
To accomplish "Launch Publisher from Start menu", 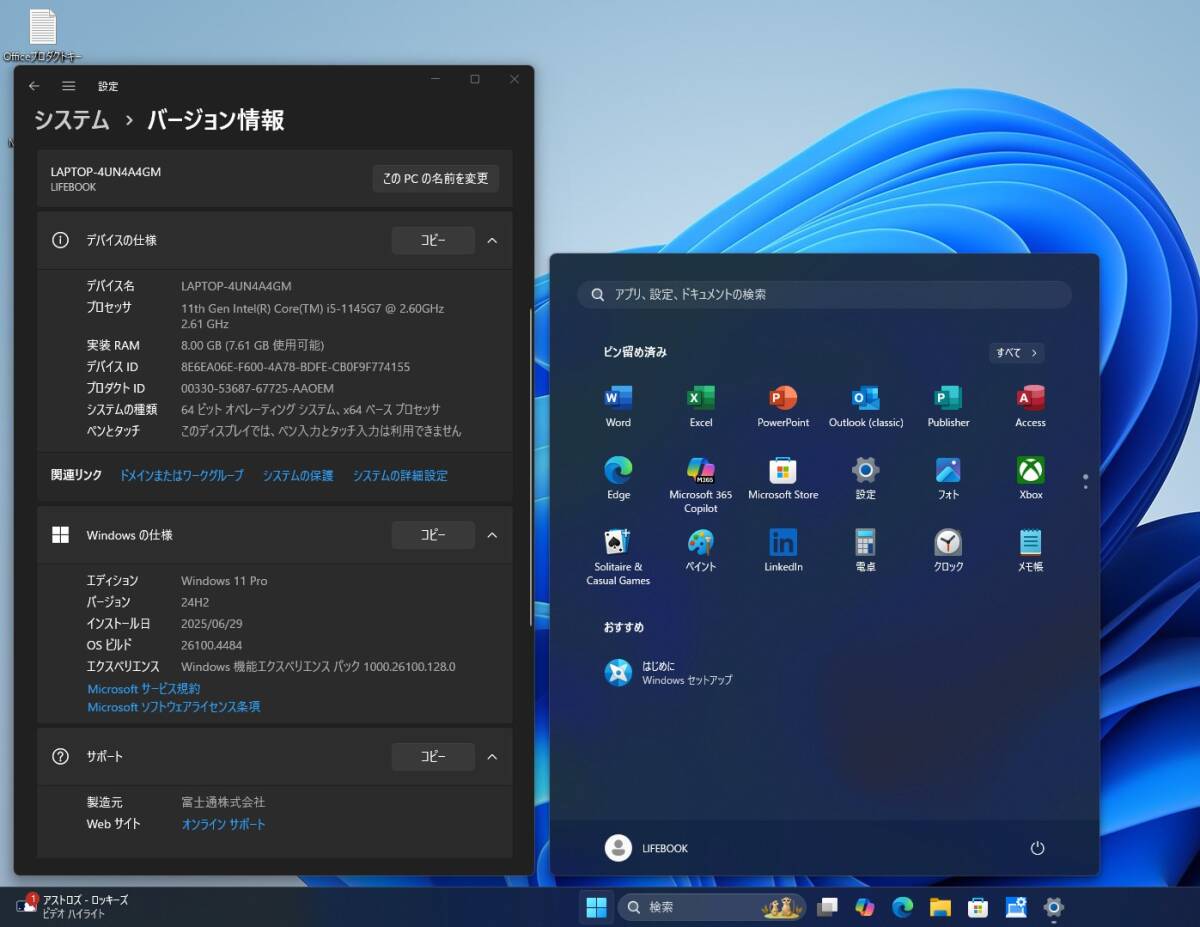I will (948, 407).
